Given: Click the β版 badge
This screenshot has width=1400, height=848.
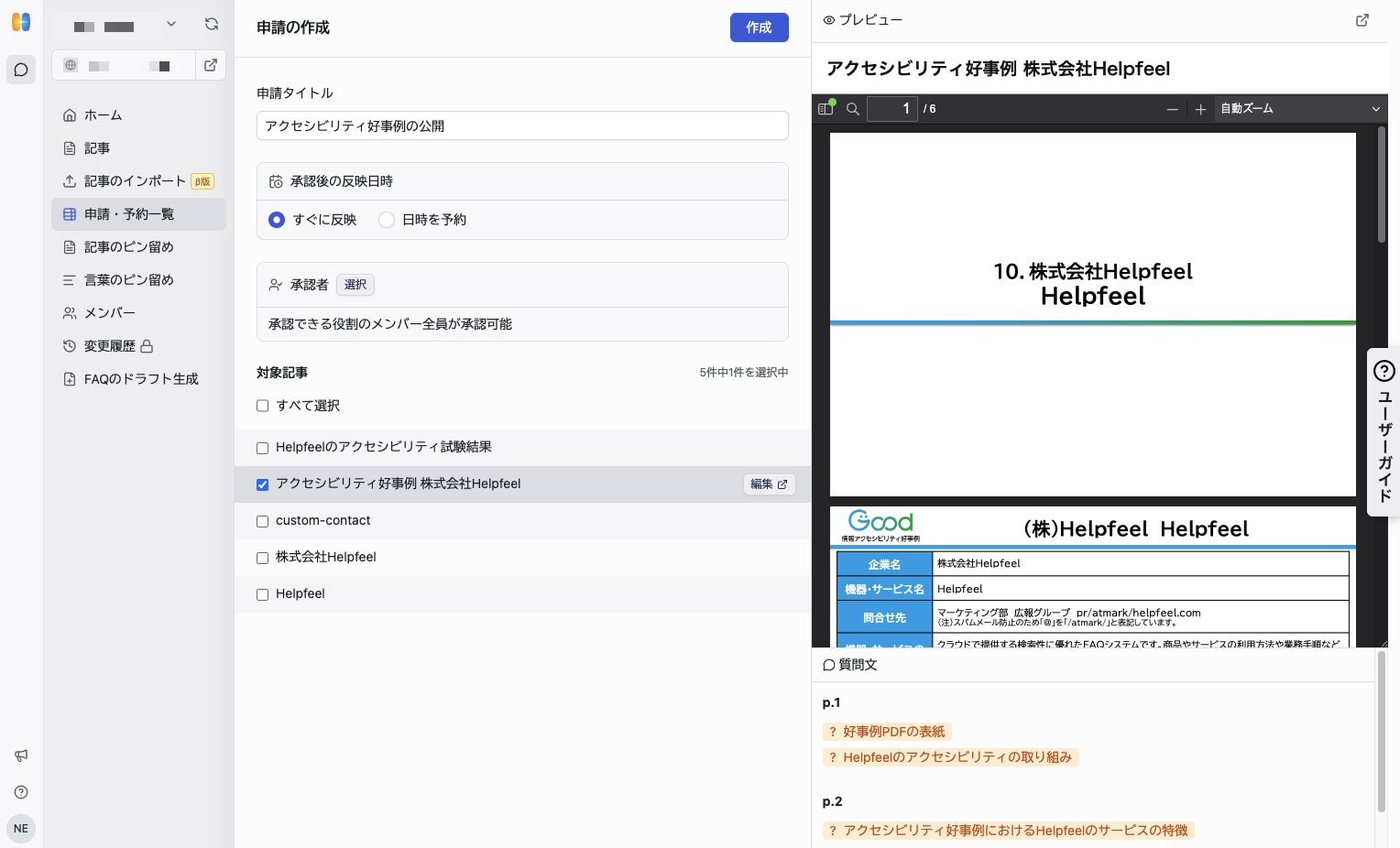Looking at the screenshot, I should pyautogui.click(x=202, y=181).
